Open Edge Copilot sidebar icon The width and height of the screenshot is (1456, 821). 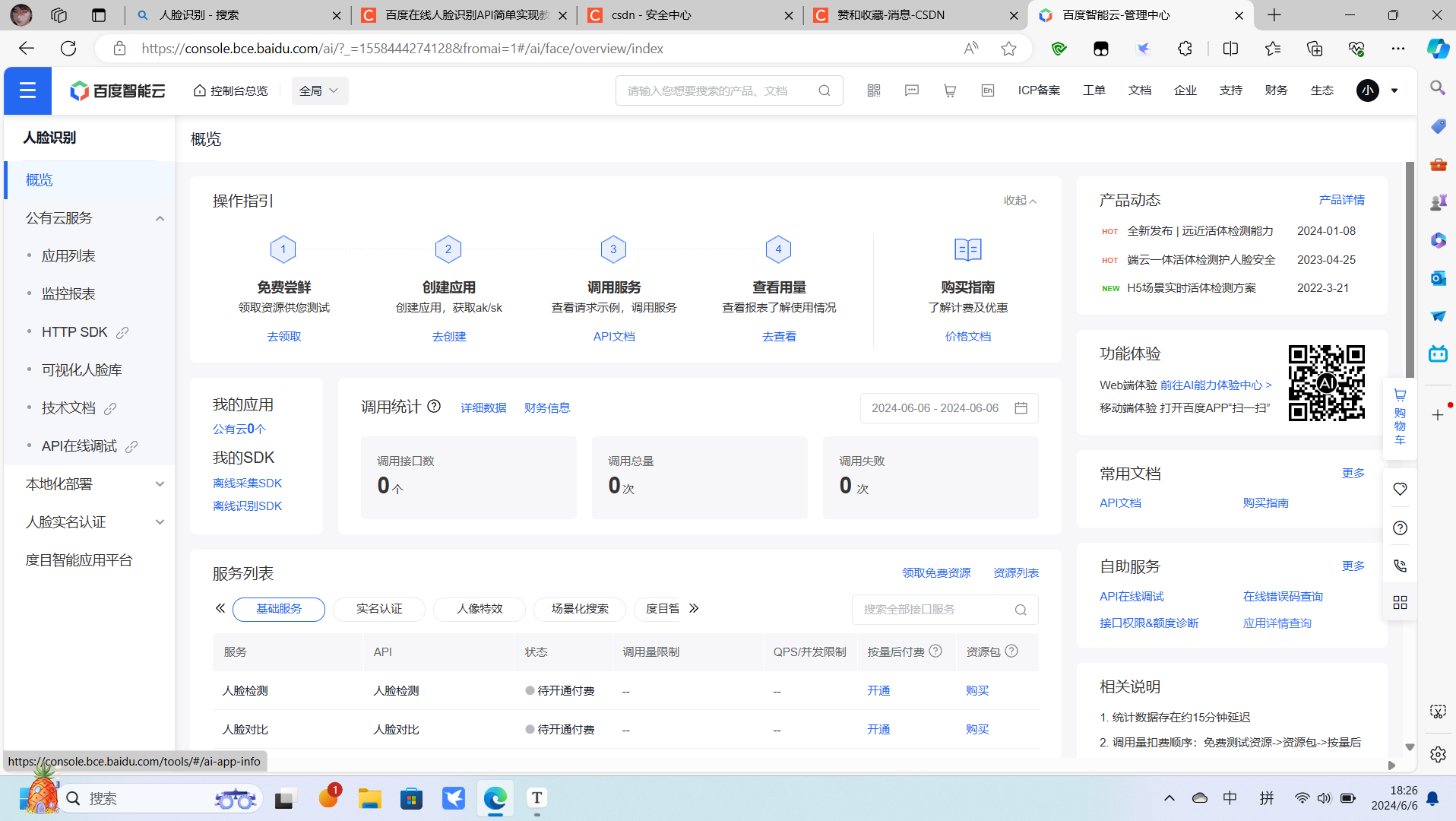[x=1437, y=49]
